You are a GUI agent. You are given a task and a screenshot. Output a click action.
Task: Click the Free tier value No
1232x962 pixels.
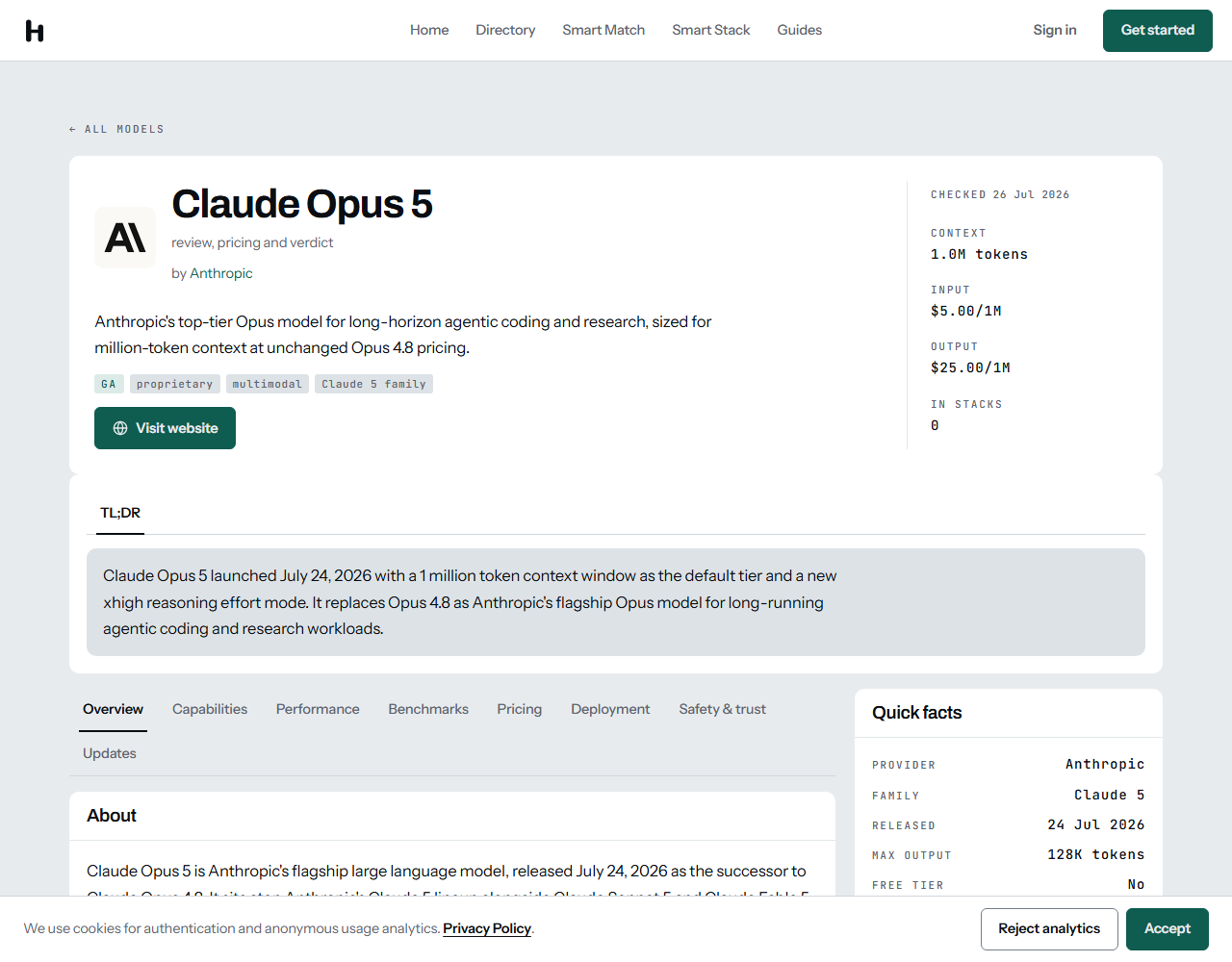[1136, 884]
